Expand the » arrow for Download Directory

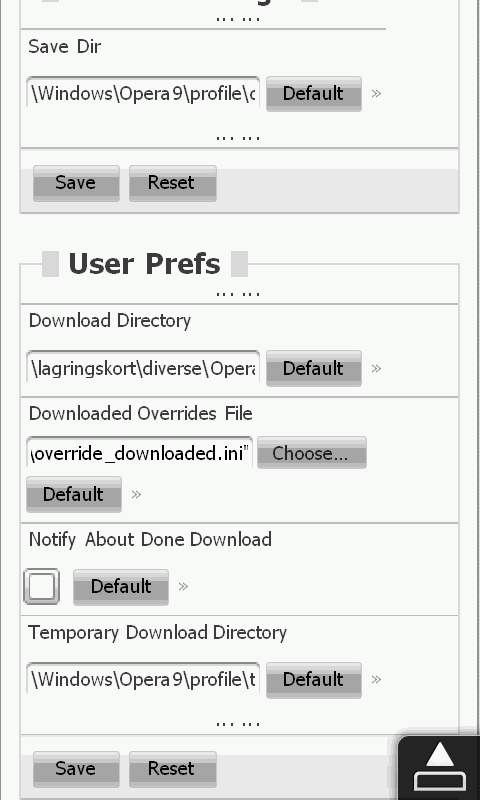(376, 368)
